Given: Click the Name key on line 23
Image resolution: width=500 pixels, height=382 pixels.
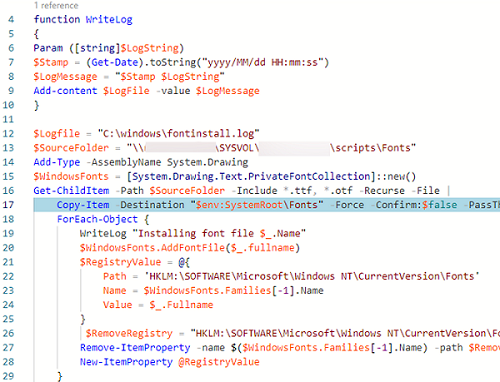Looking at the screenshot, I should coord(114,291).
